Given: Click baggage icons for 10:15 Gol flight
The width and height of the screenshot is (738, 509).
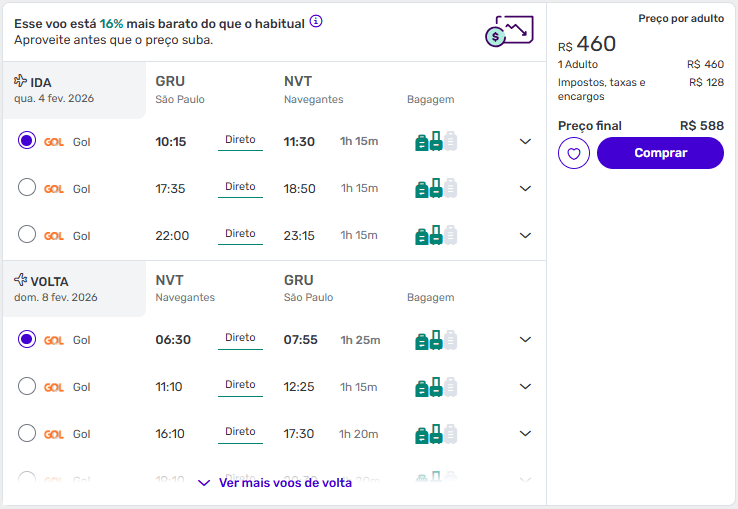Looking at the screenshot, I should pos(436,141).
